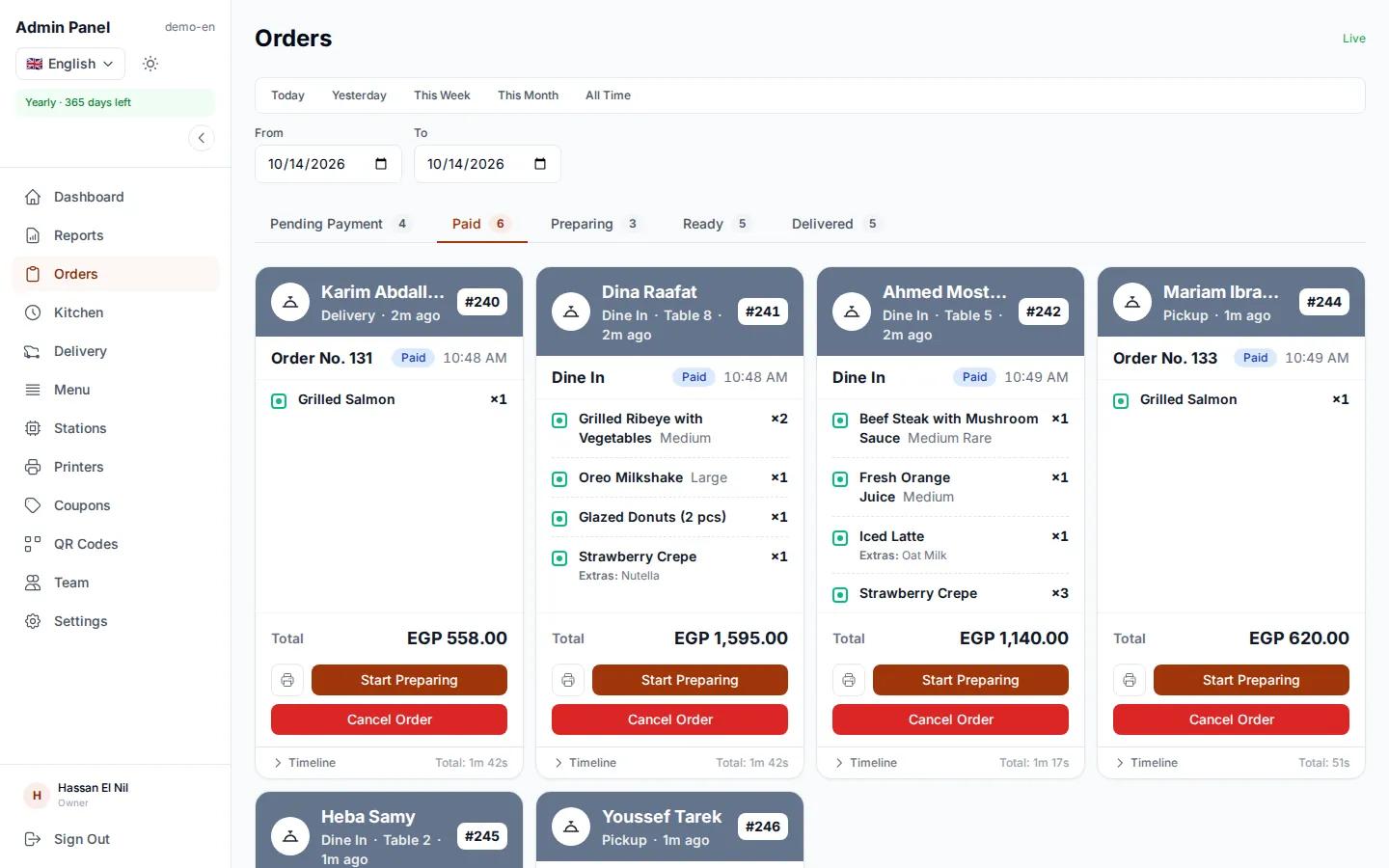1389x868 pixels.
Task: Open the Menu page in sidebar
Action: pos(116,390)
